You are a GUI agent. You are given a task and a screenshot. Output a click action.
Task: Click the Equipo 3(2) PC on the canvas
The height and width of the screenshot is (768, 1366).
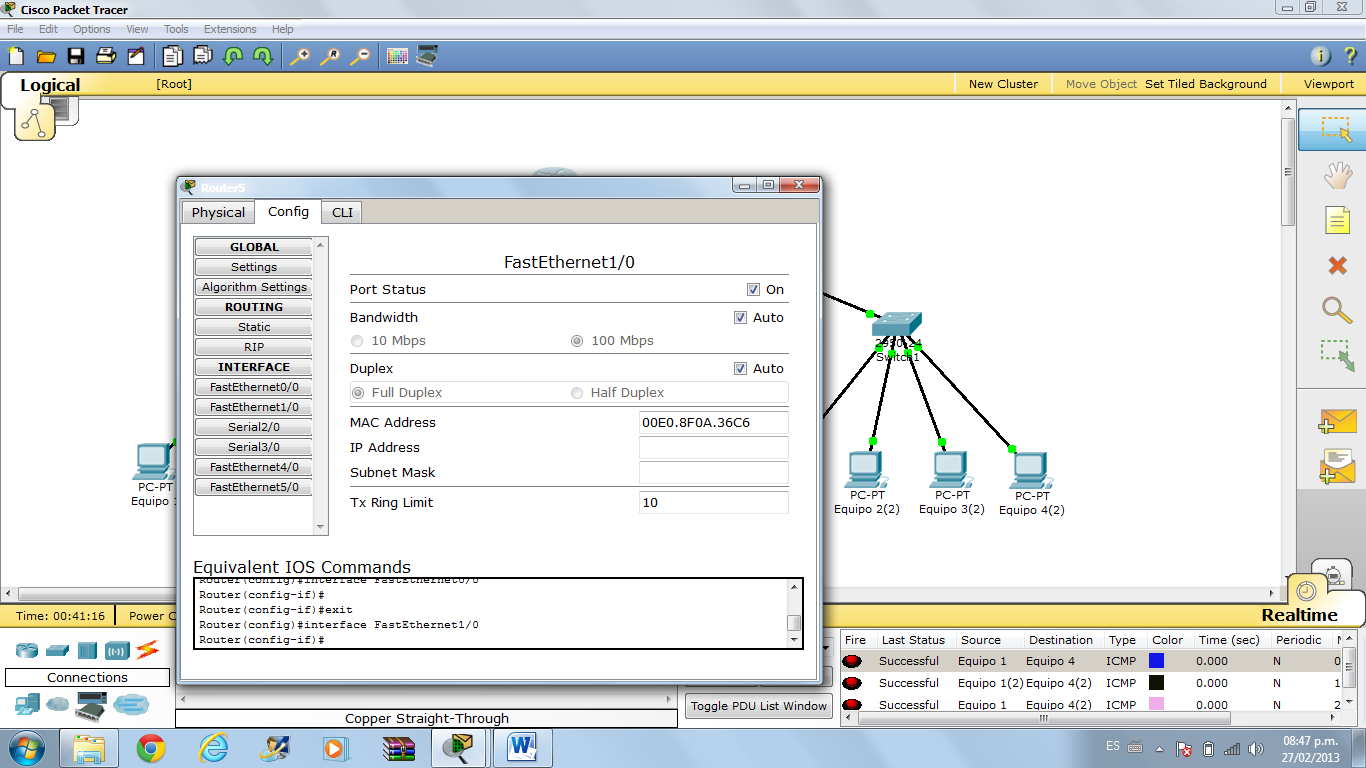tap(951, 469)
